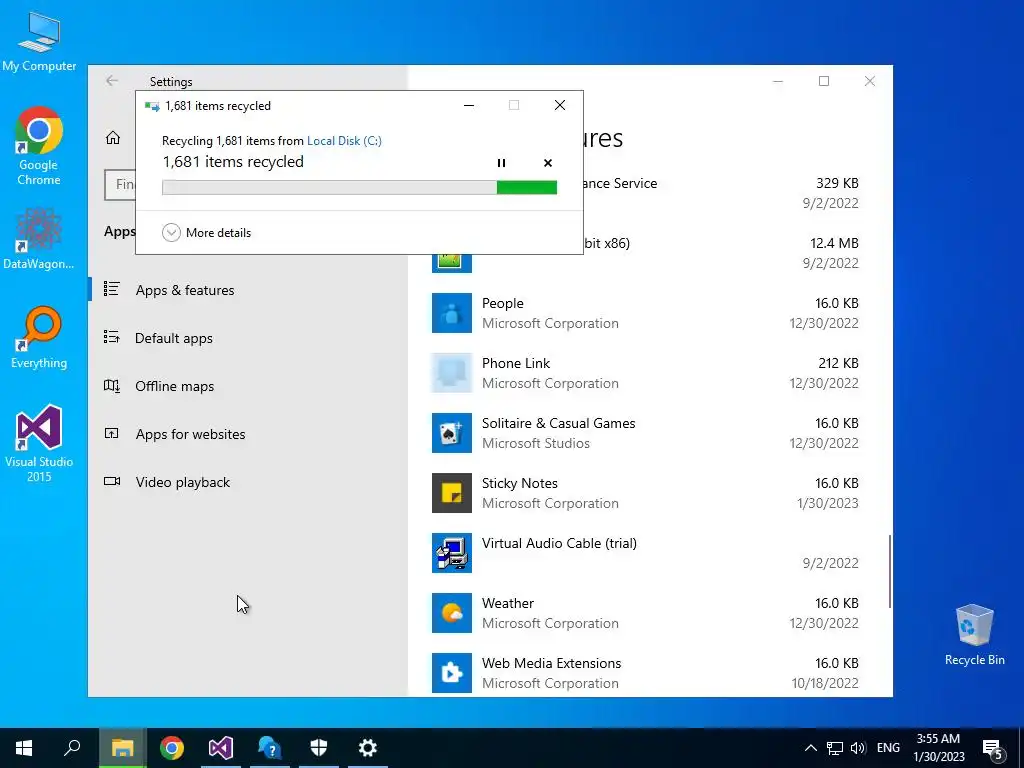The width and height of the screenshot is (1024, 768).
Task: Open Get Help app in taskbar
Action: pos(270,748)
